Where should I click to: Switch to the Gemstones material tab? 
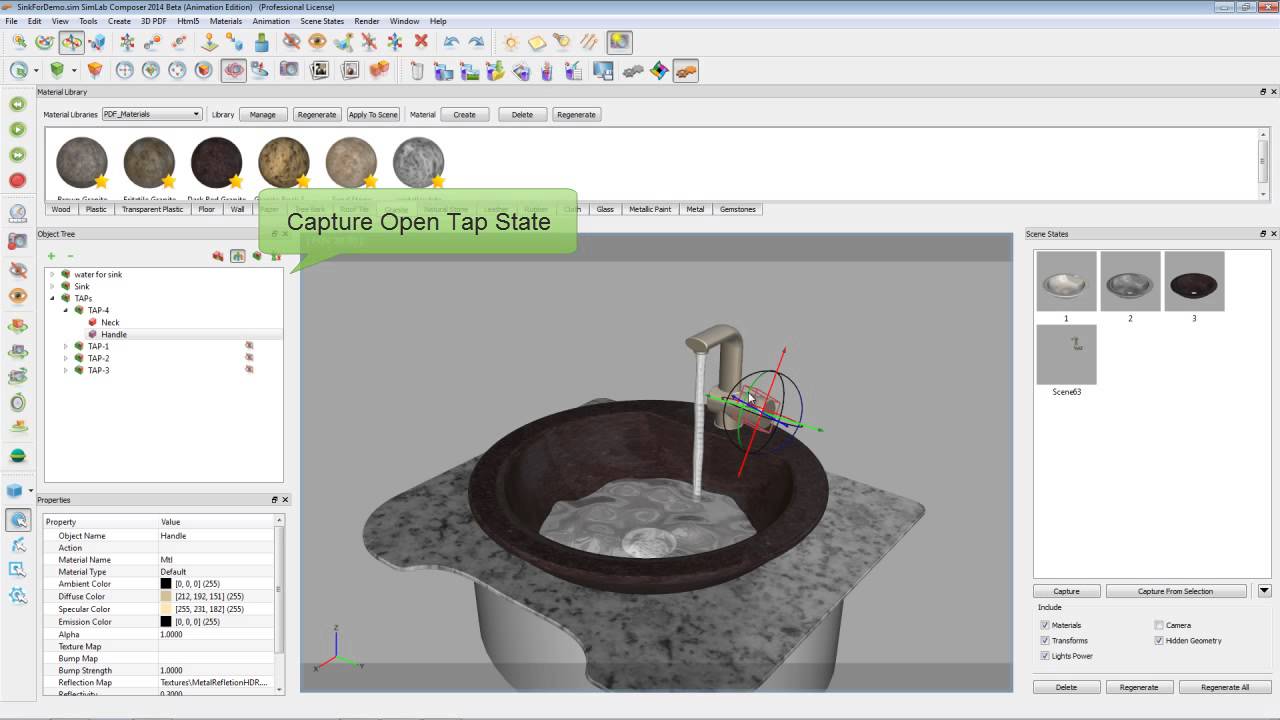pos(738,209)
